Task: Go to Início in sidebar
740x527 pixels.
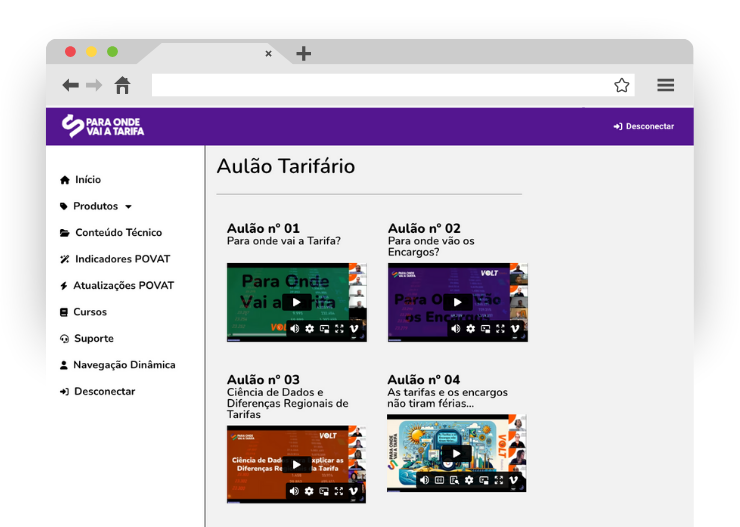Action: click(x=87, y=180)
